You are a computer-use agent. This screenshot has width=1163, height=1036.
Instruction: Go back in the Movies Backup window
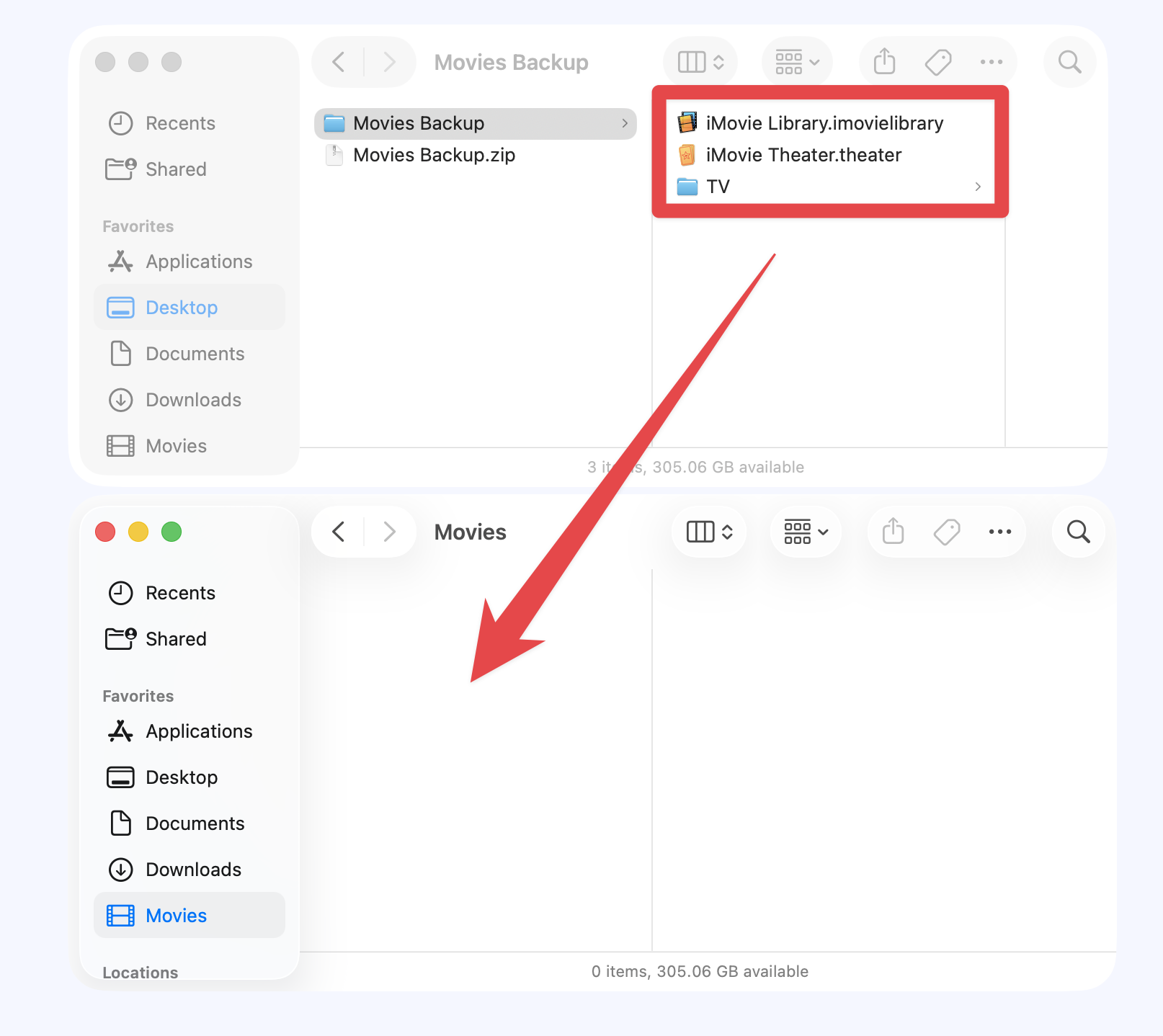tap(339, 62)
